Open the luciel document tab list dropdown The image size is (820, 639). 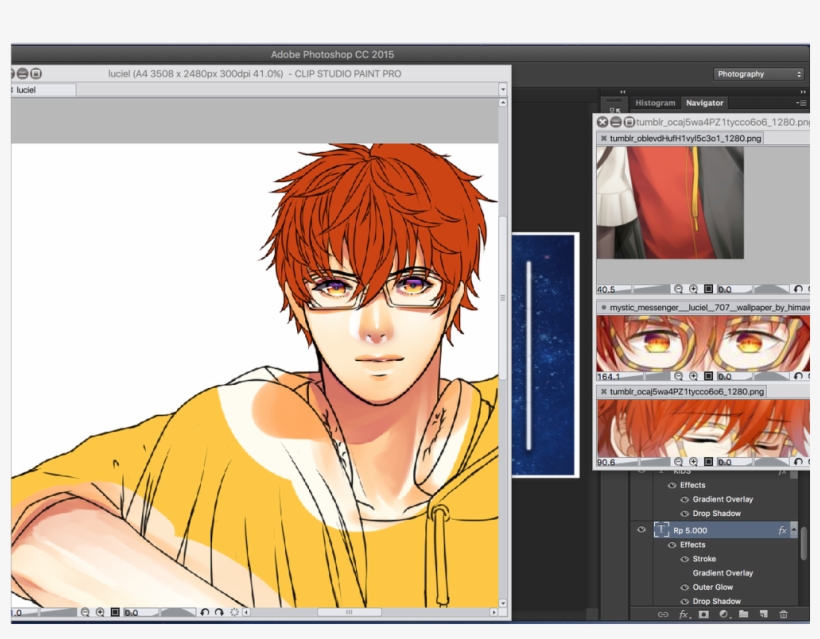click(x=503, y=89)
